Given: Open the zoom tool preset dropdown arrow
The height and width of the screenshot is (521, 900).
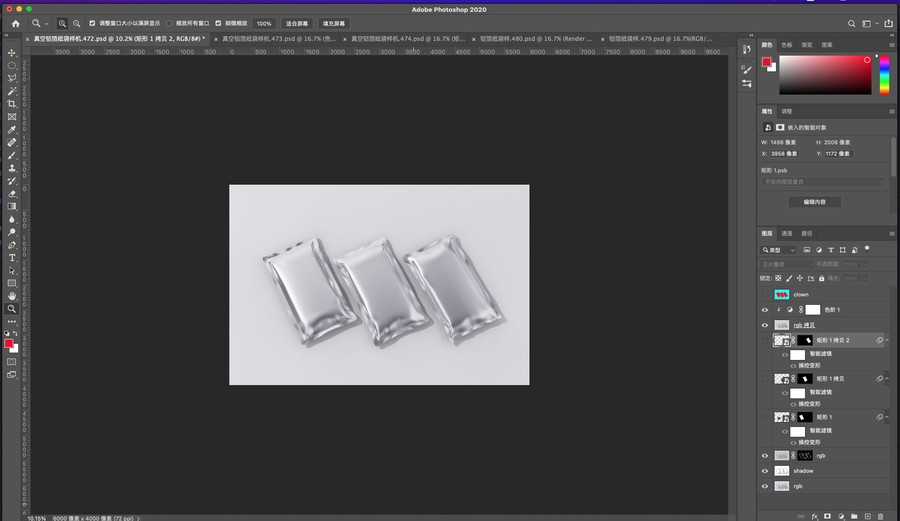Looking at the screenshot, I should 46,24.
